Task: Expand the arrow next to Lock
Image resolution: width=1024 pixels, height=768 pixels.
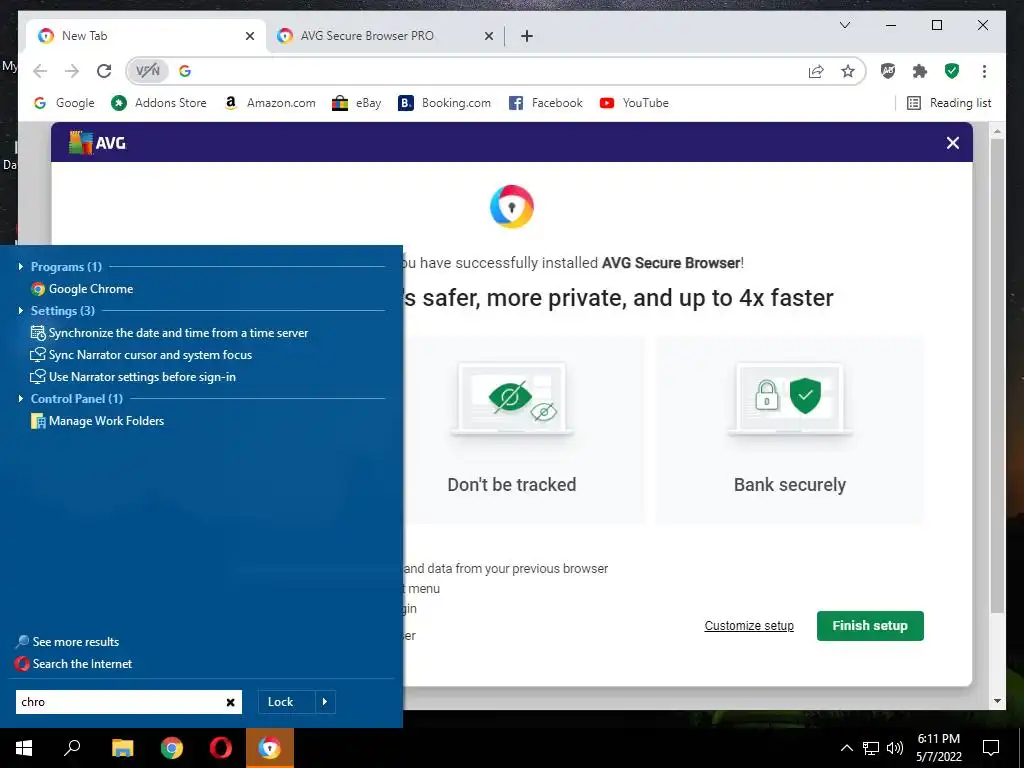Action: click(x=325, y=702)
